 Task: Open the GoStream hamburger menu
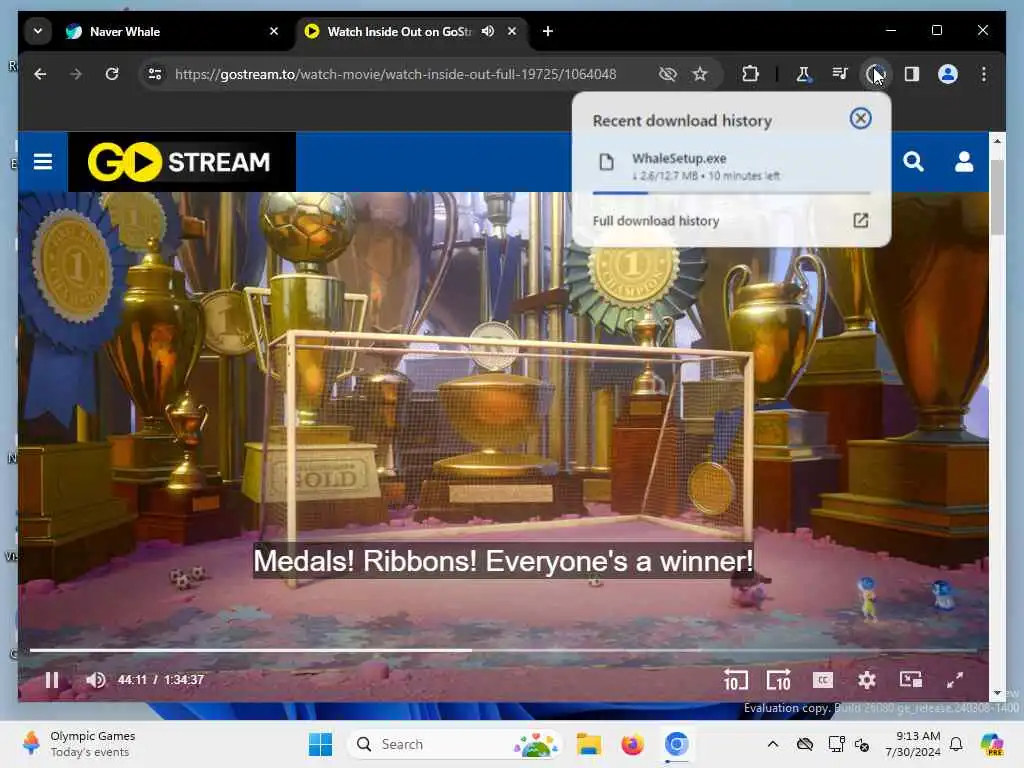click(x=43, y=161)
